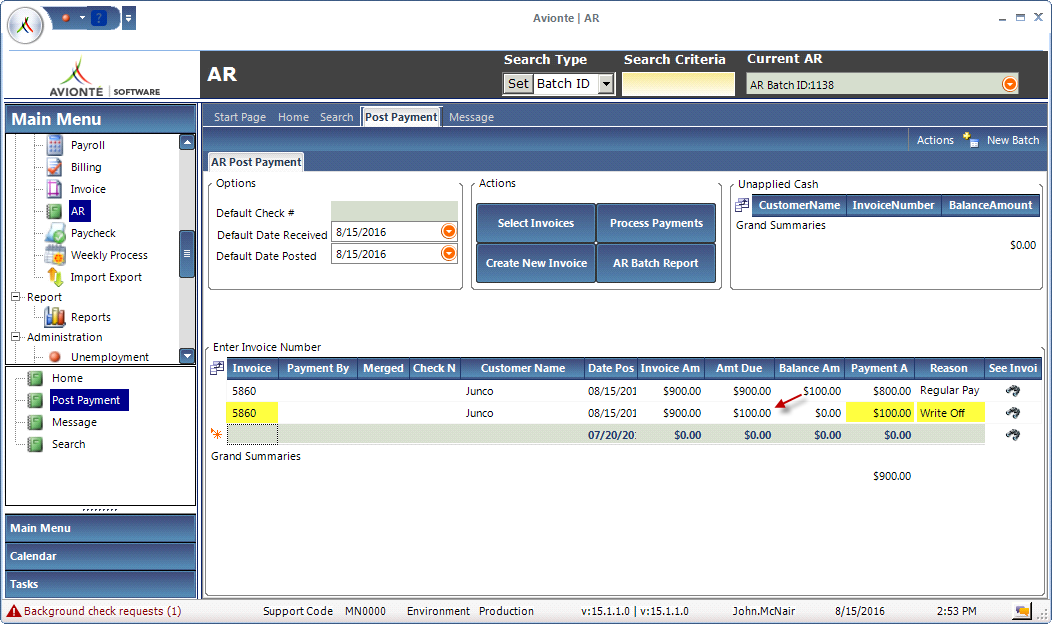Select the Paycheck icon
The width and height of the screenshot is (1052, 624).
55,234
